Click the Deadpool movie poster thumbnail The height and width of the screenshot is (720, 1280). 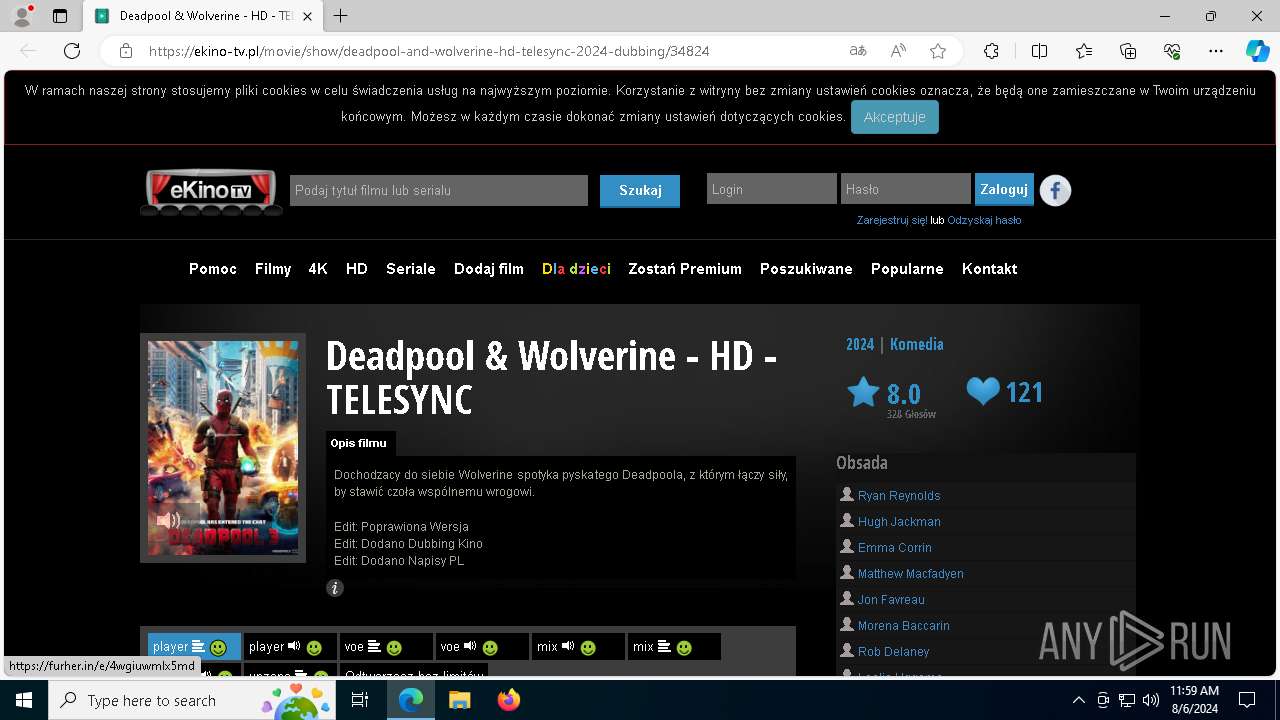coord(223,448)
